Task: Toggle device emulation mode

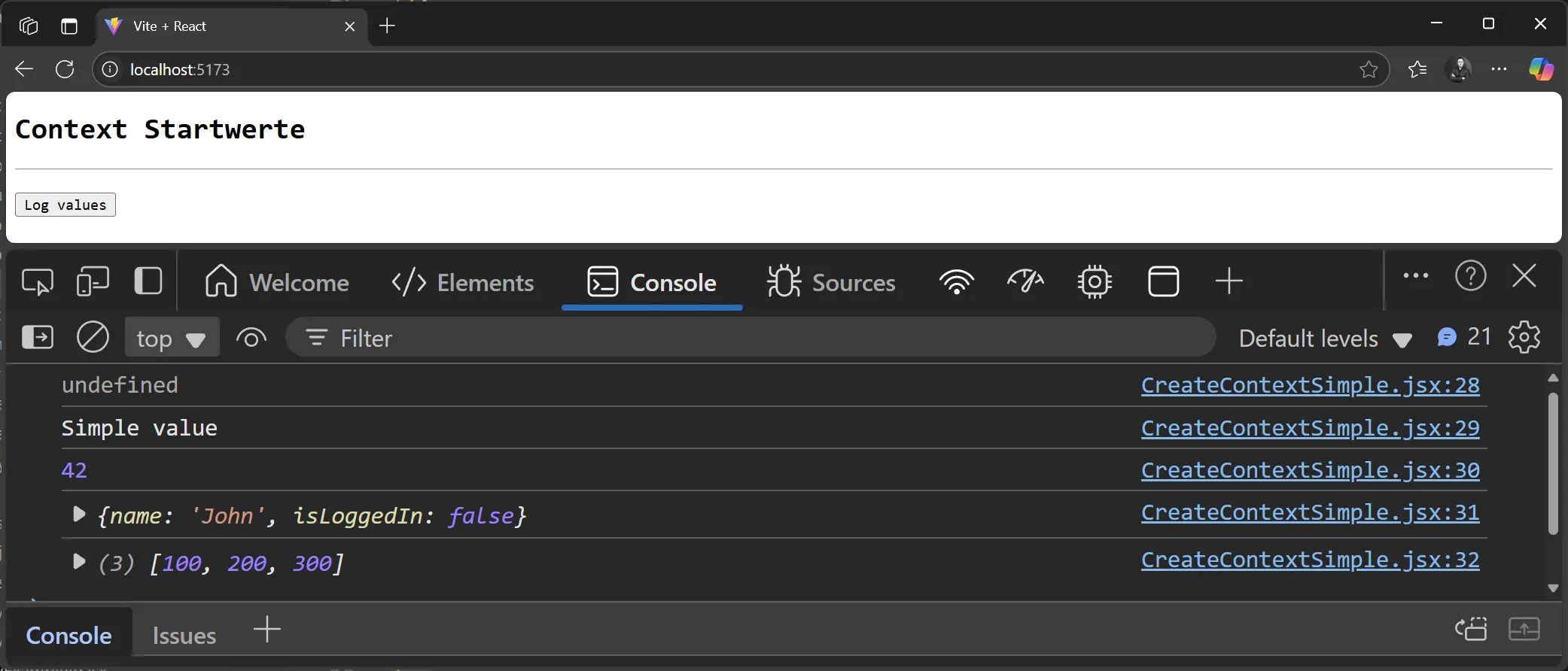Action: pos(93,282)
